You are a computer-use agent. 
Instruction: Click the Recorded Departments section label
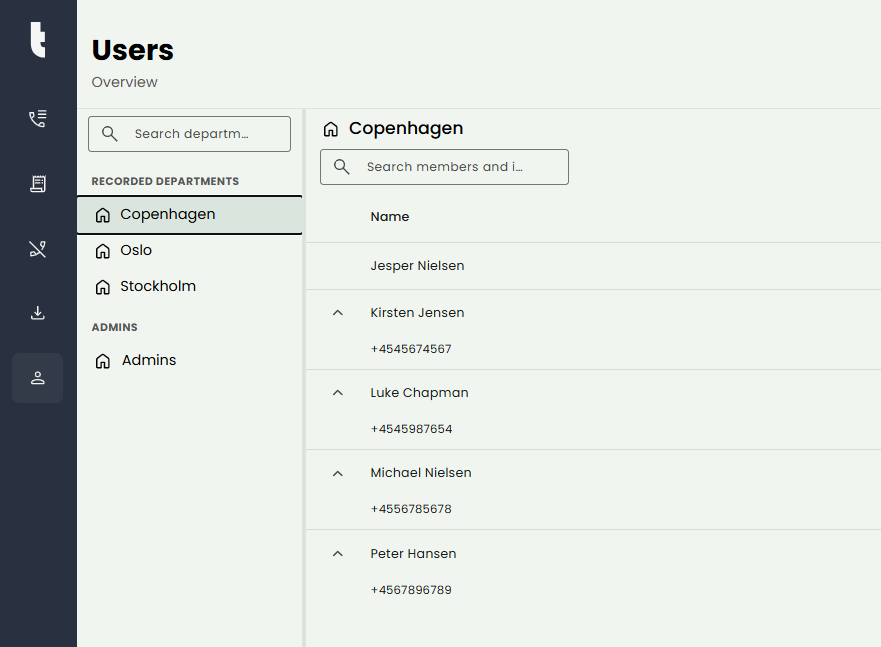click(165, 181)
